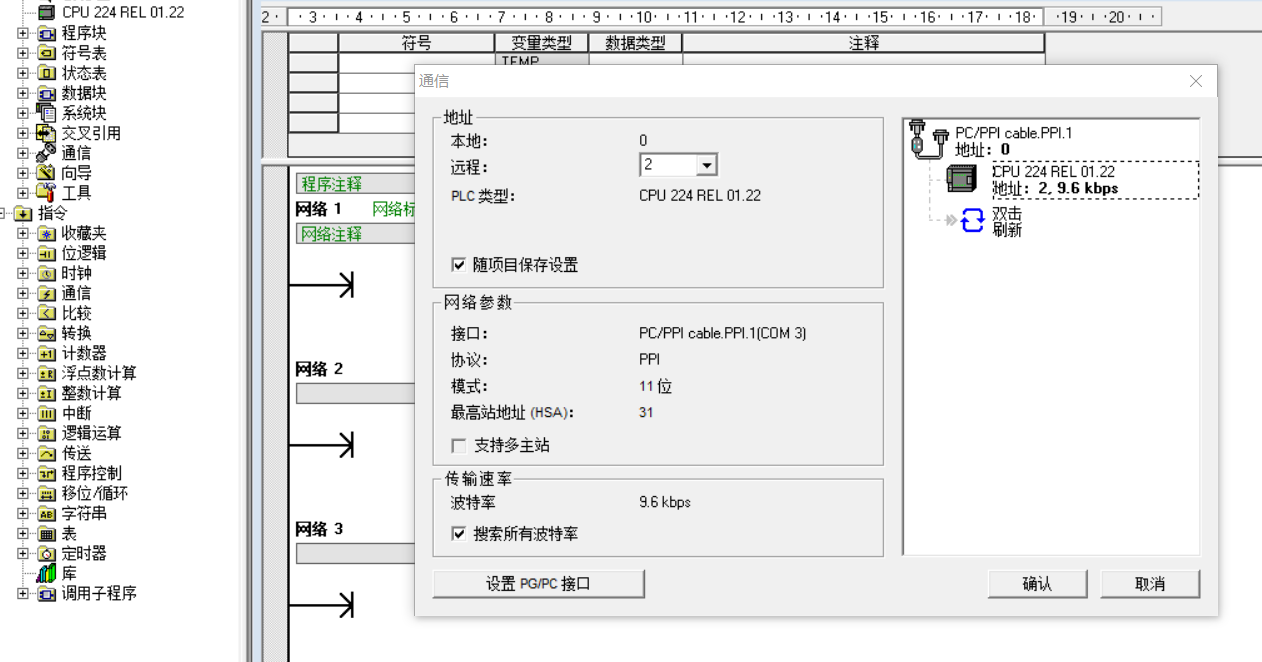Click the 状态表 icon in tree
Viewport: 1262px width, 662px height.
(x=46, y=73)
